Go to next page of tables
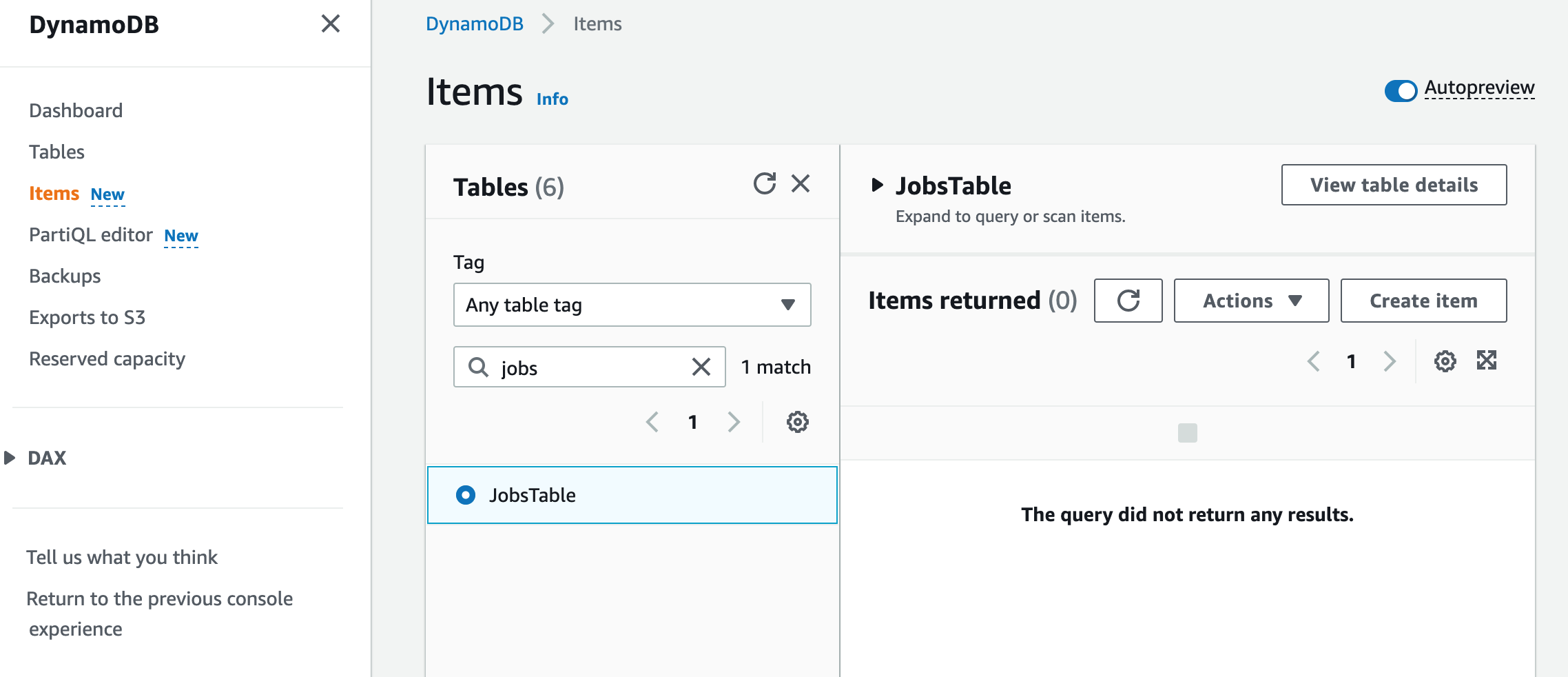This screenshot has width=1568, height=677. tap(733, 422)
